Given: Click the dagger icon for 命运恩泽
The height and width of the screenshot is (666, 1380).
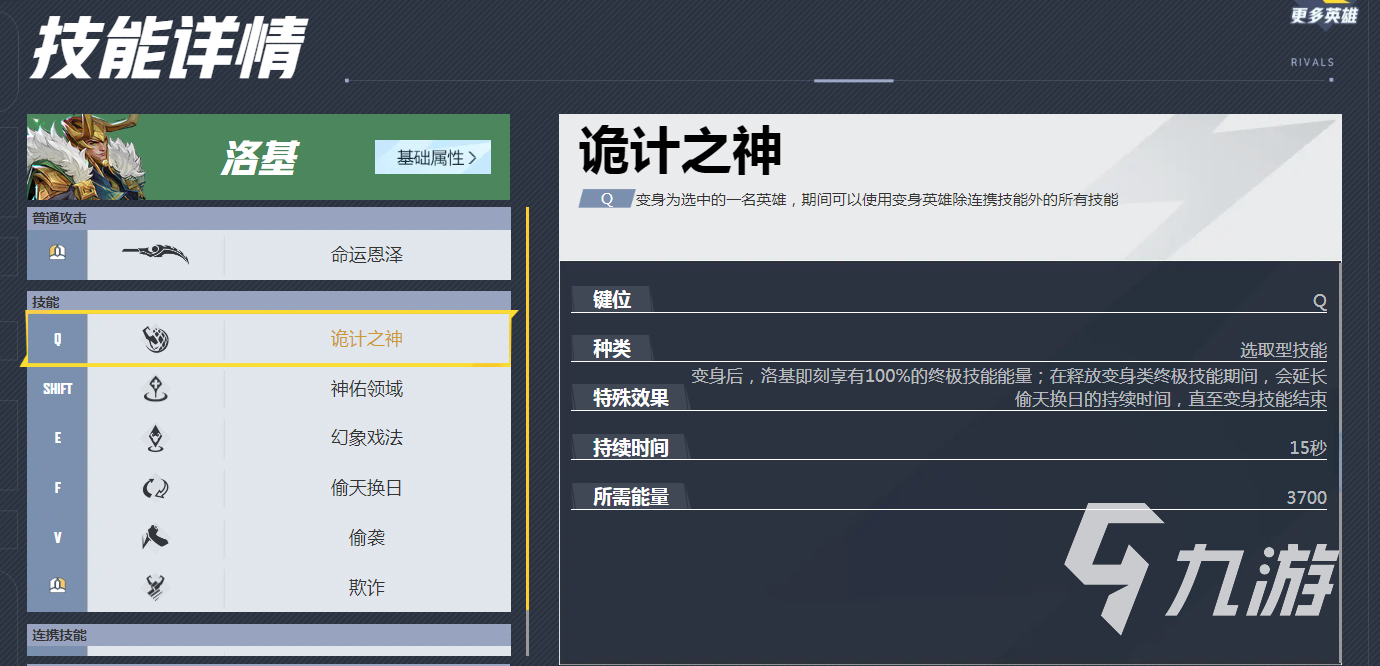Looking at the screenshot, I should [155, 255].
